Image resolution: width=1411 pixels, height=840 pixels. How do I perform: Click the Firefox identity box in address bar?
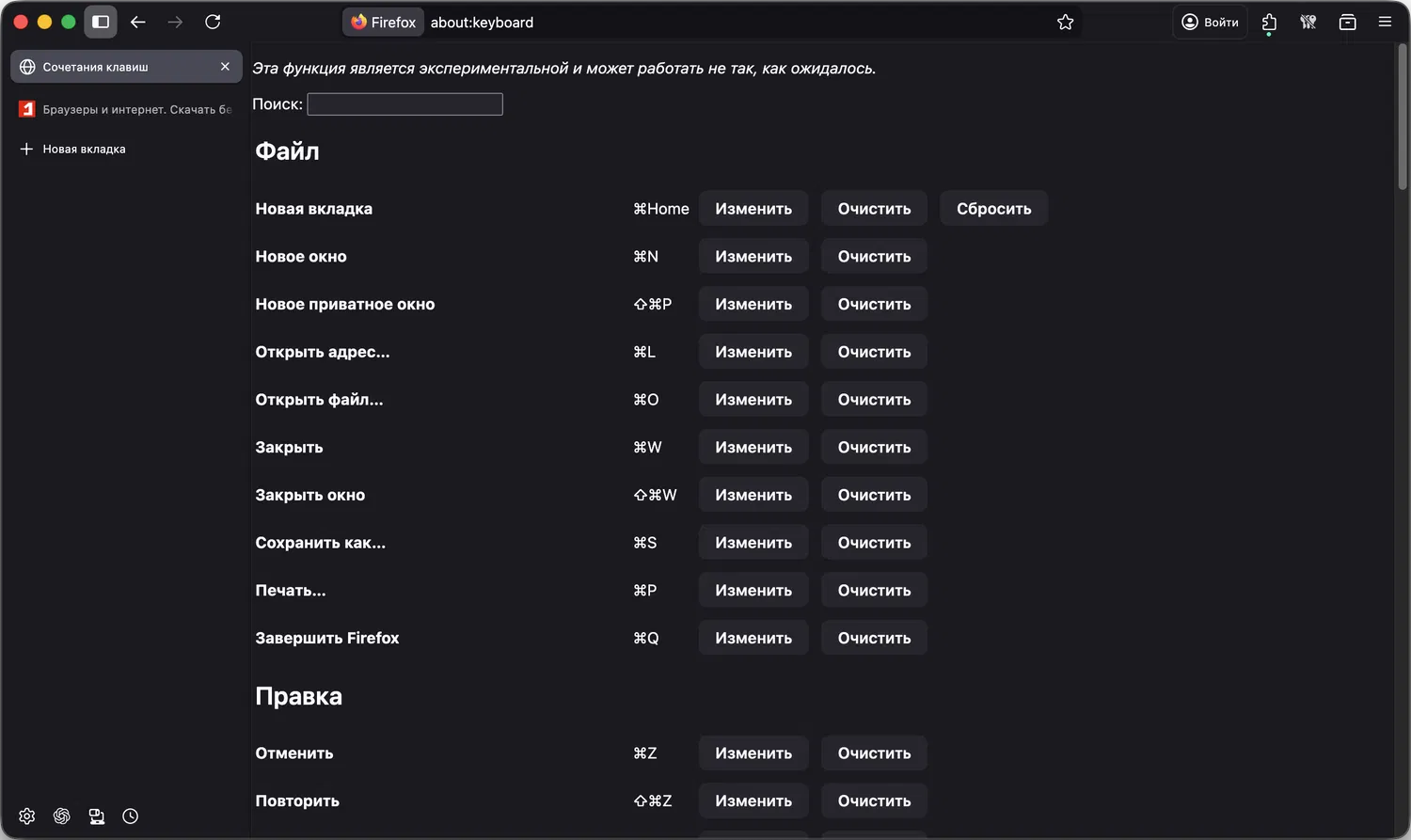[384, 22]
